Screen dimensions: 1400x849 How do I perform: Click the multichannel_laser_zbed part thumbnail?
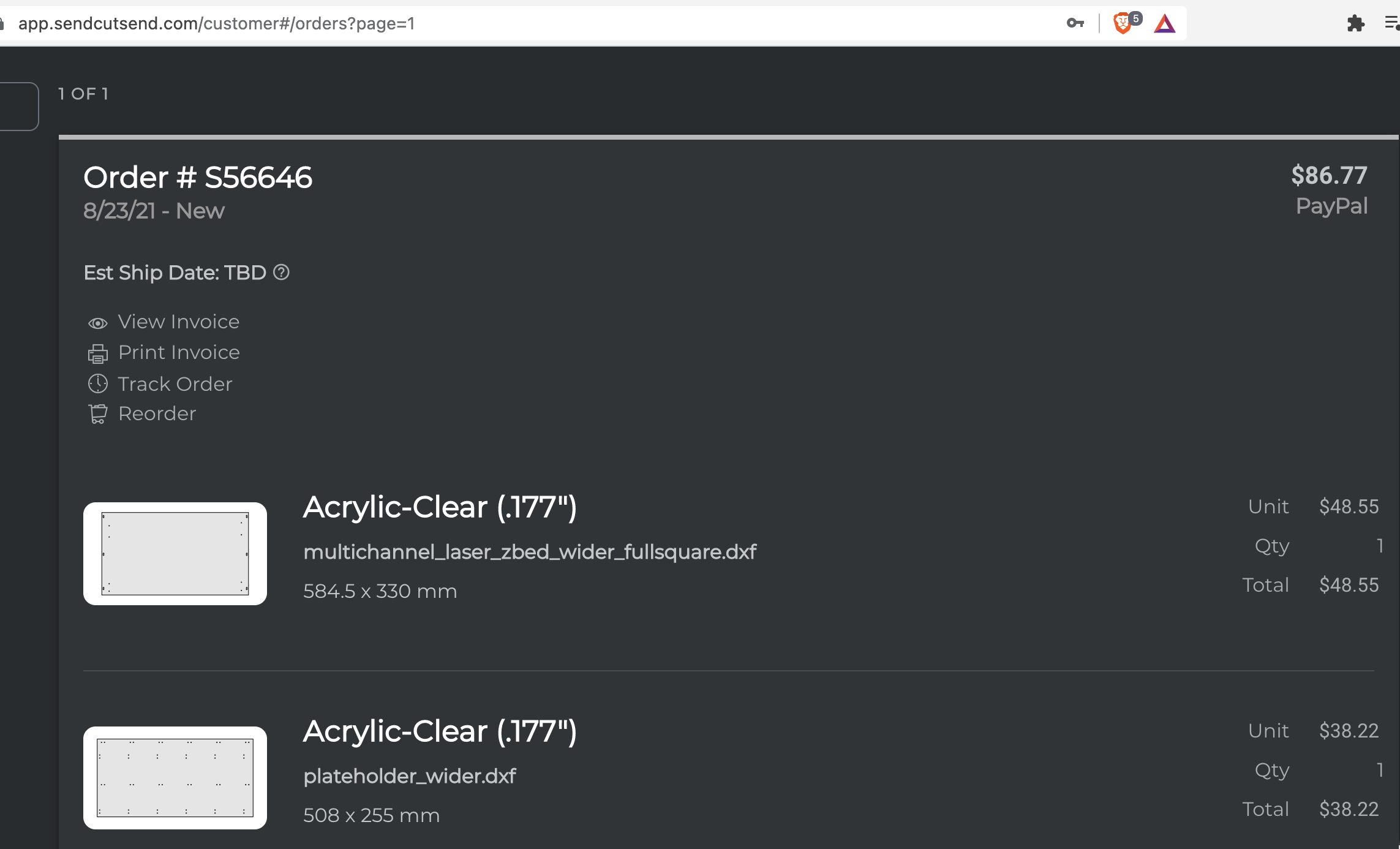point(175,554)
